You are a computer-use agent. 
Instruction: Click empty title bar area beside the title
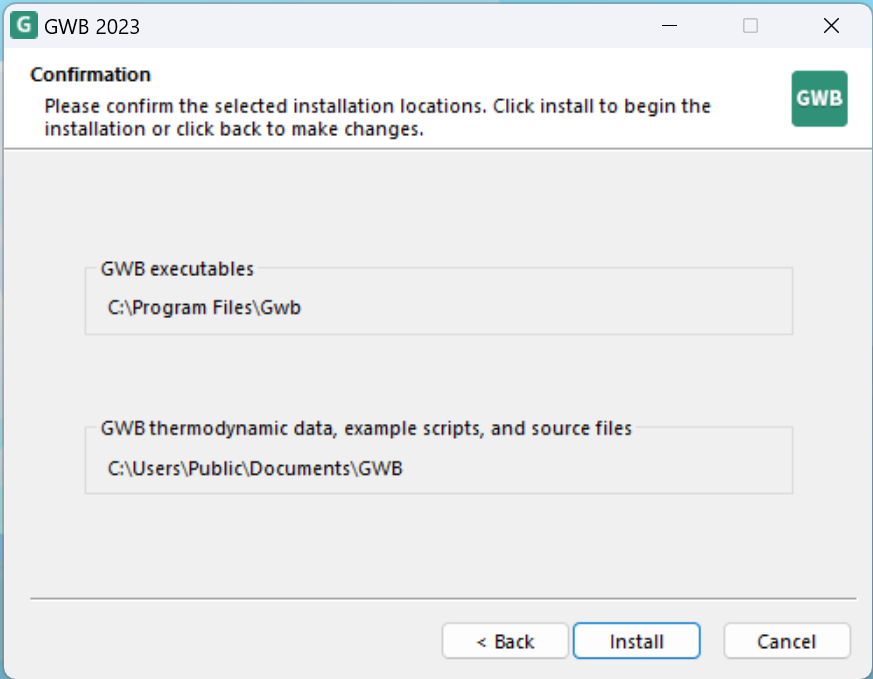400,26
